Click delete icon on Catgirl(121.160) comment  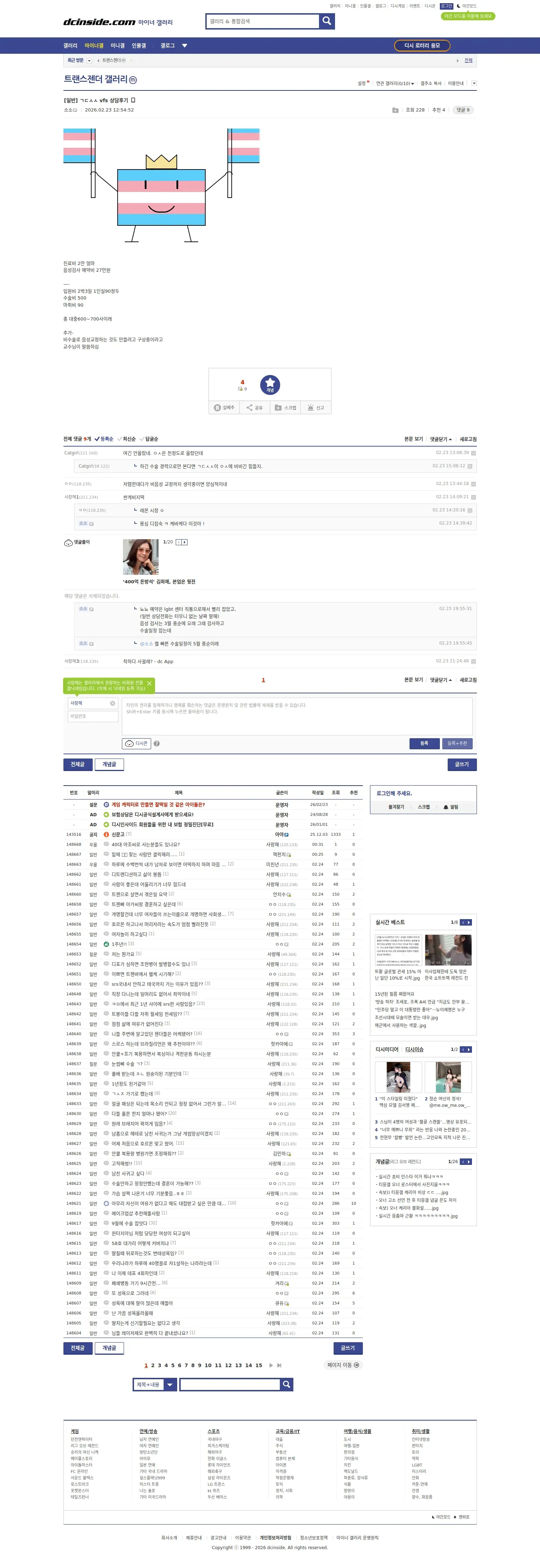[474, 453]
